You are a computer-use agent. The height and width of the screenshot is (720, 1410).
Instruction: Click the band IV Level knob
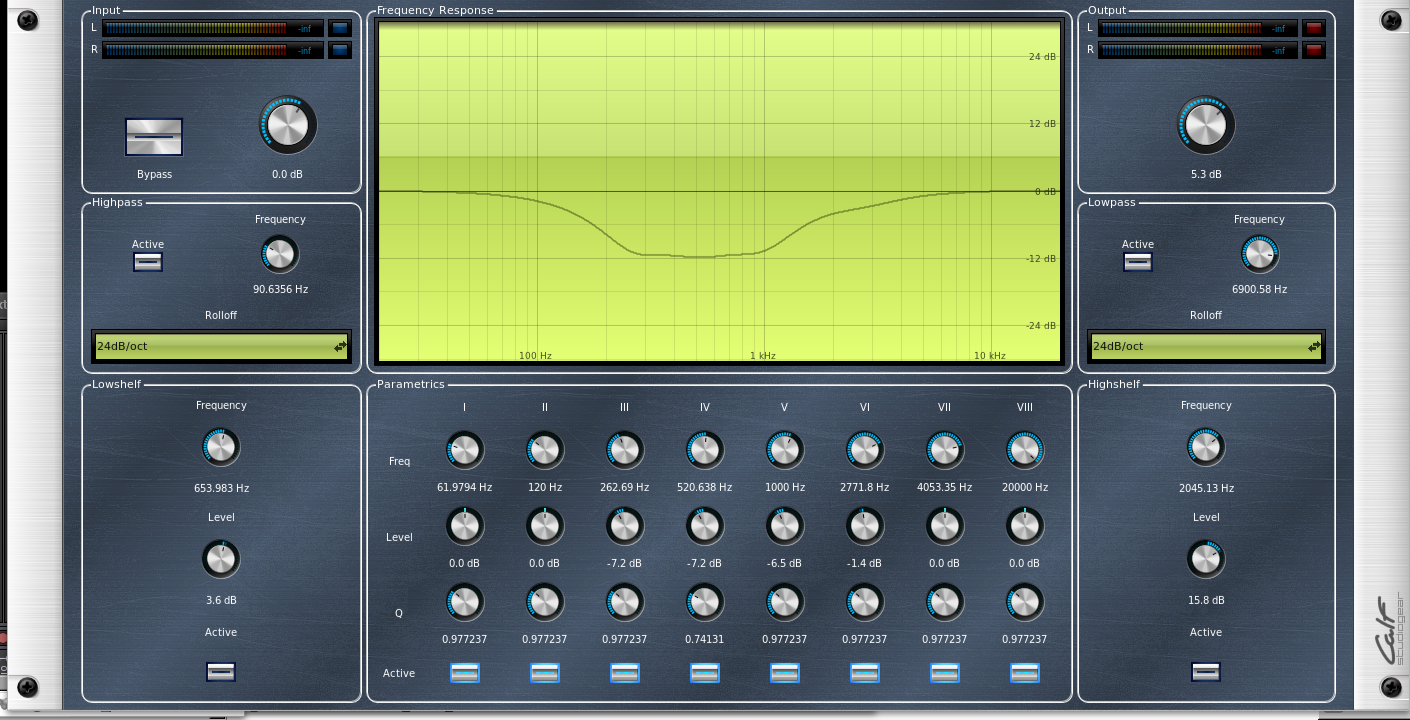pyautogui.click(x=705, y=526)
